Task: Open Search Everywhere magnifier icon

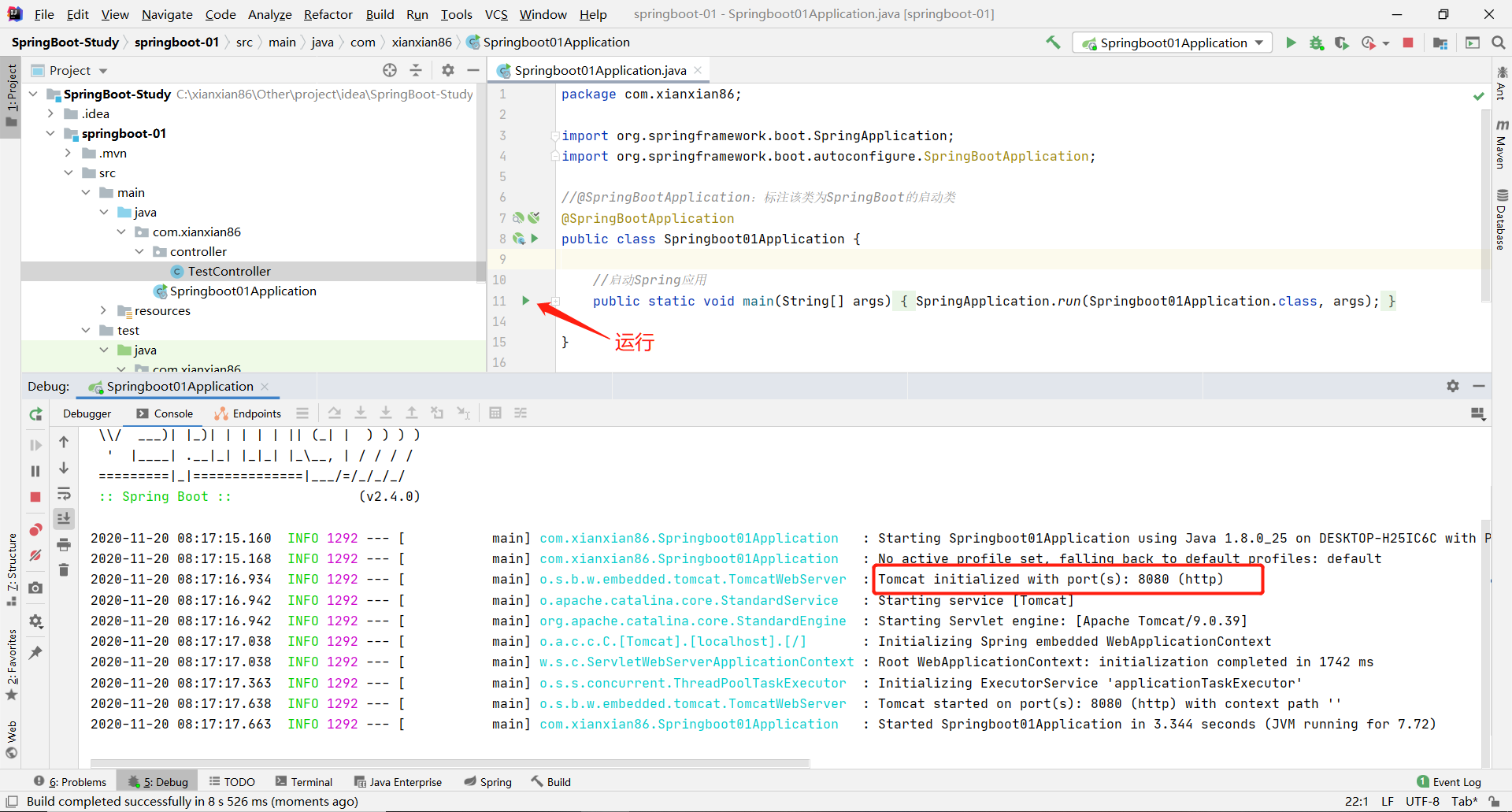Action: pyautogui.click(x=1498, y=43)
